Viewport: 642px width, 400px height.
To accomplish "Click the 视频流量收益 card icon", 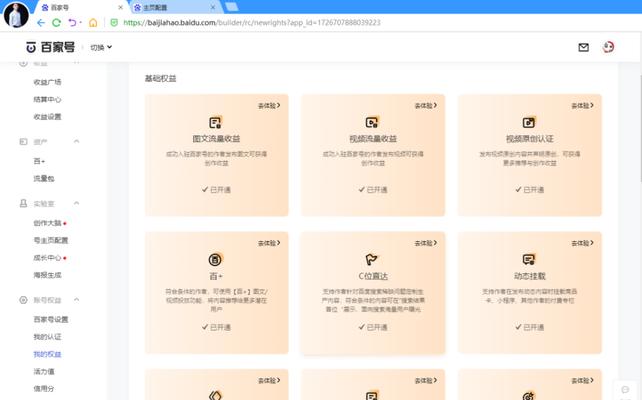I will coord(372,122).
